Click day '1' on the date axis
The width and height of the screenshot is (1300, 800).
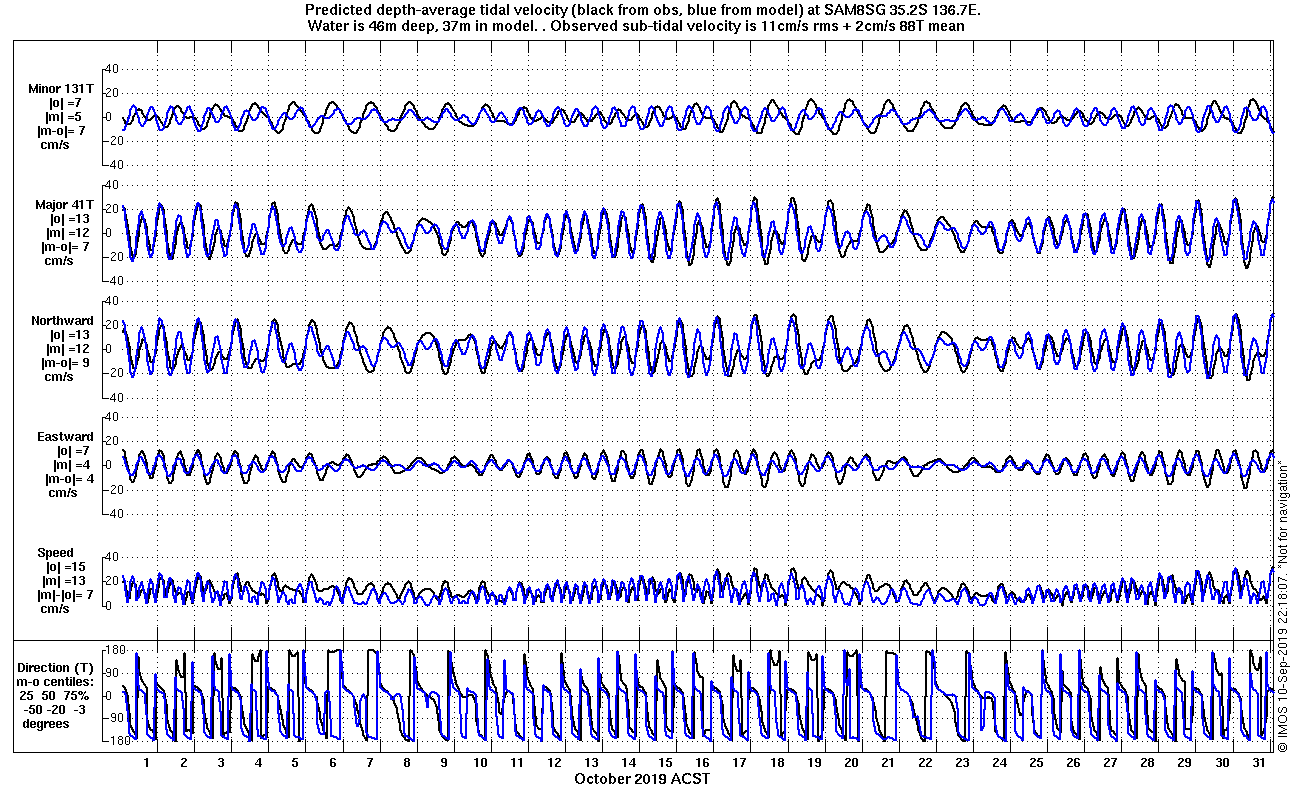[146, 762]
